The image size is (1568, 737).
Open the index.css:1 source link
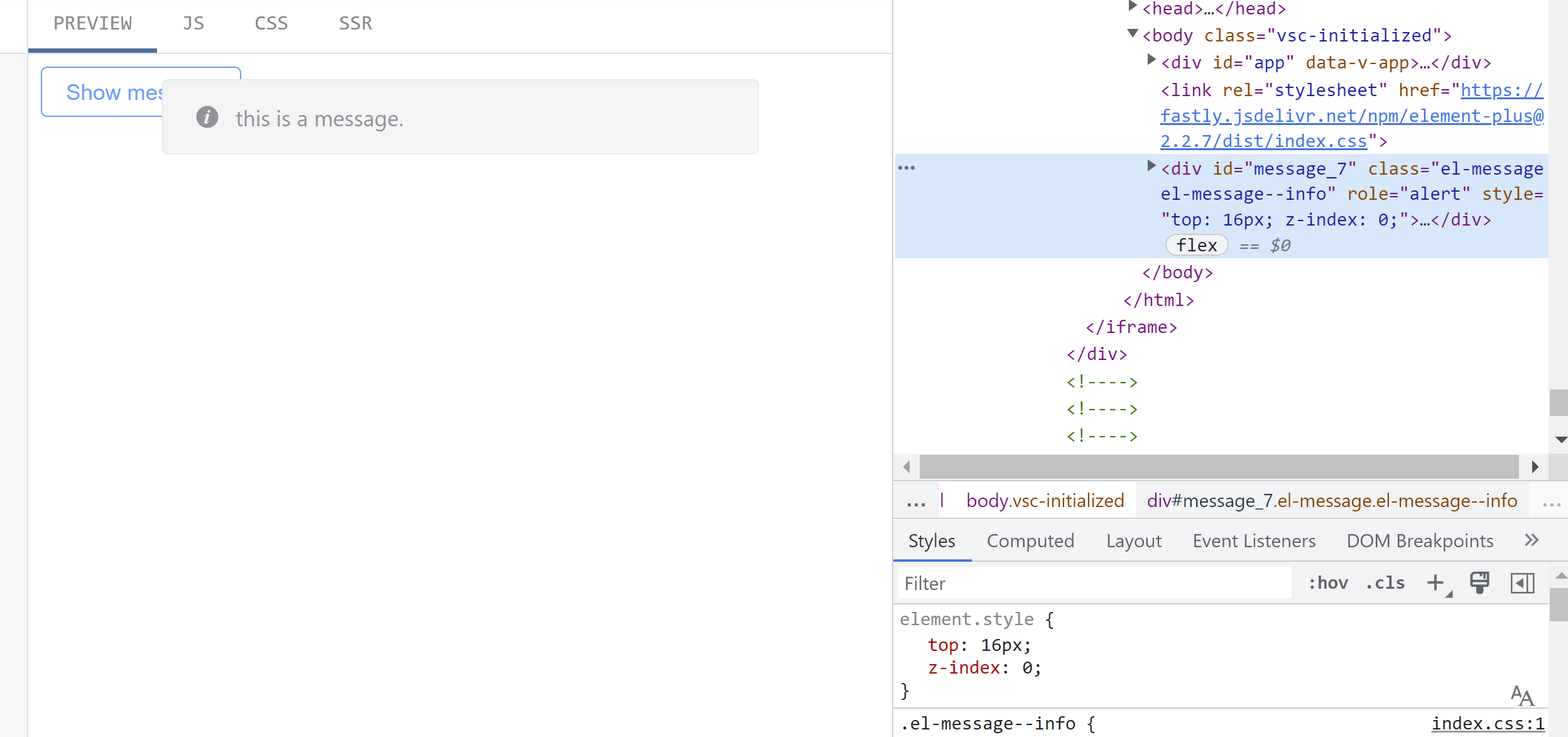(x=1488, y=724)
